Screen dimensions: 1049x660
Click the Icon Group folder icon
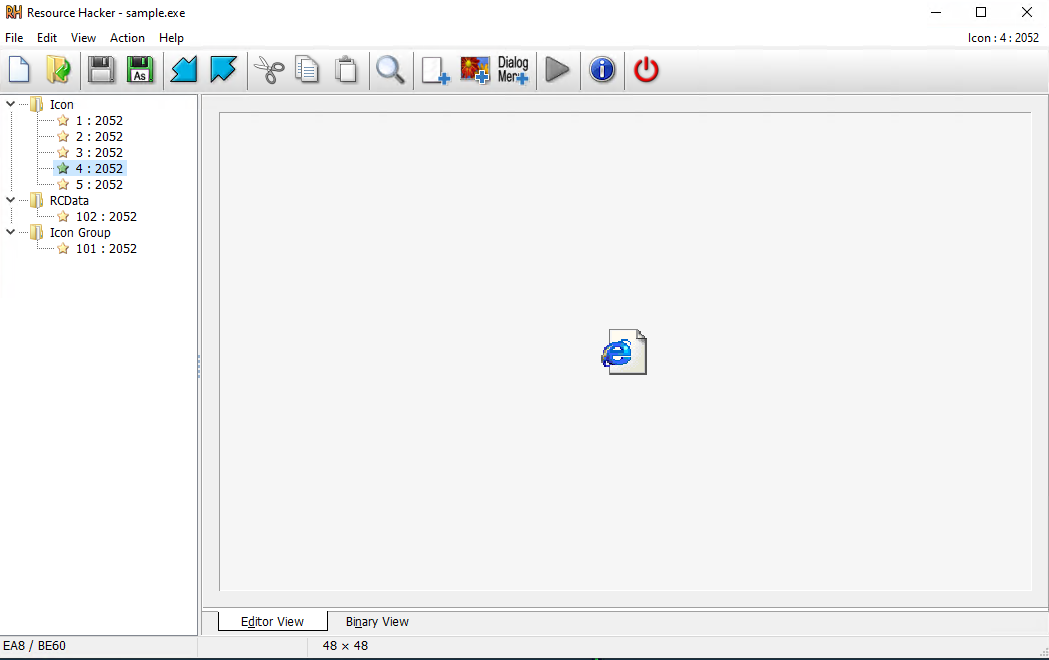37,233
